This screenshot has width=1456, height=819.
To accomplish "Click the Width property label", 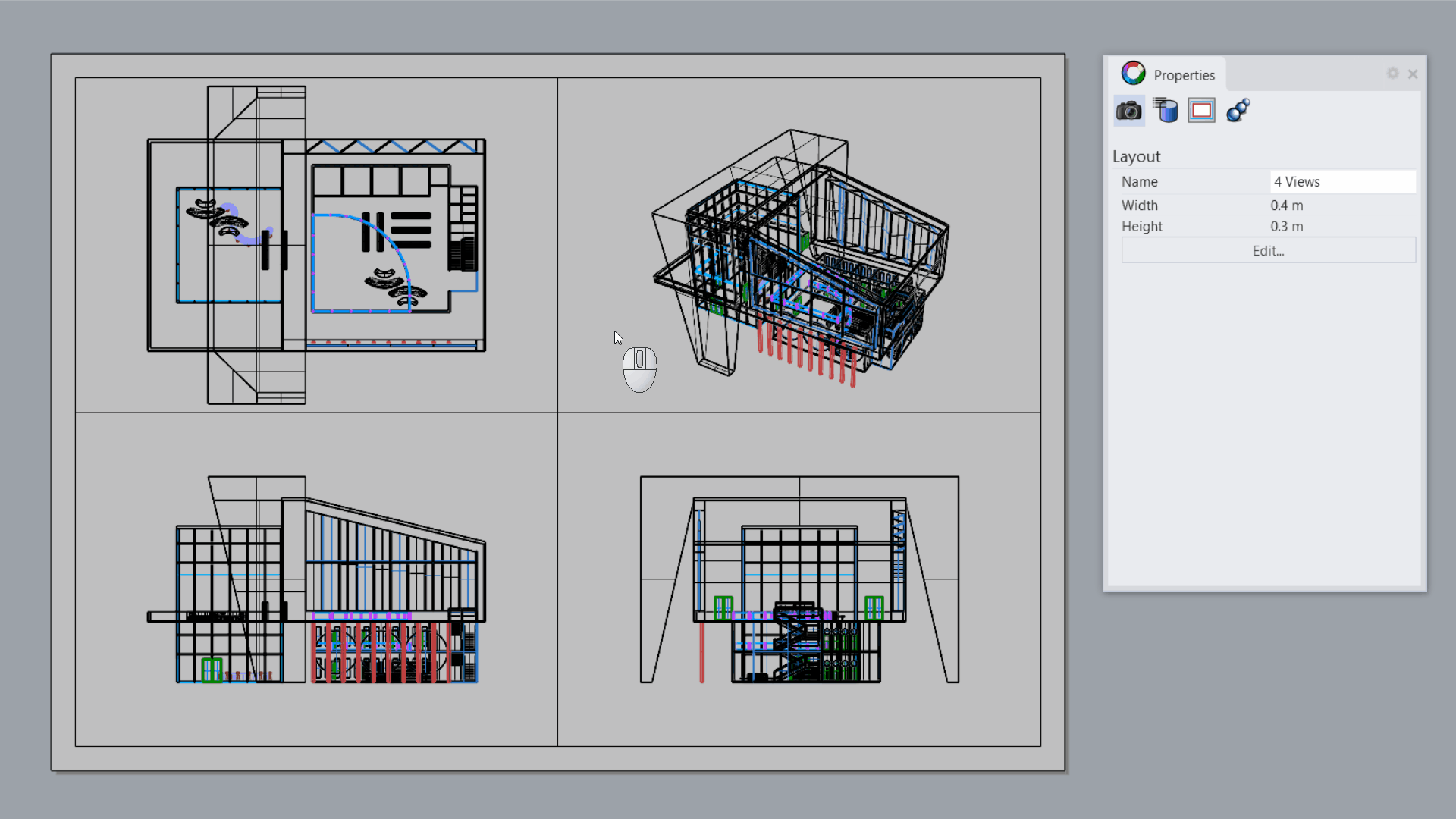I will click(1139, 206).
